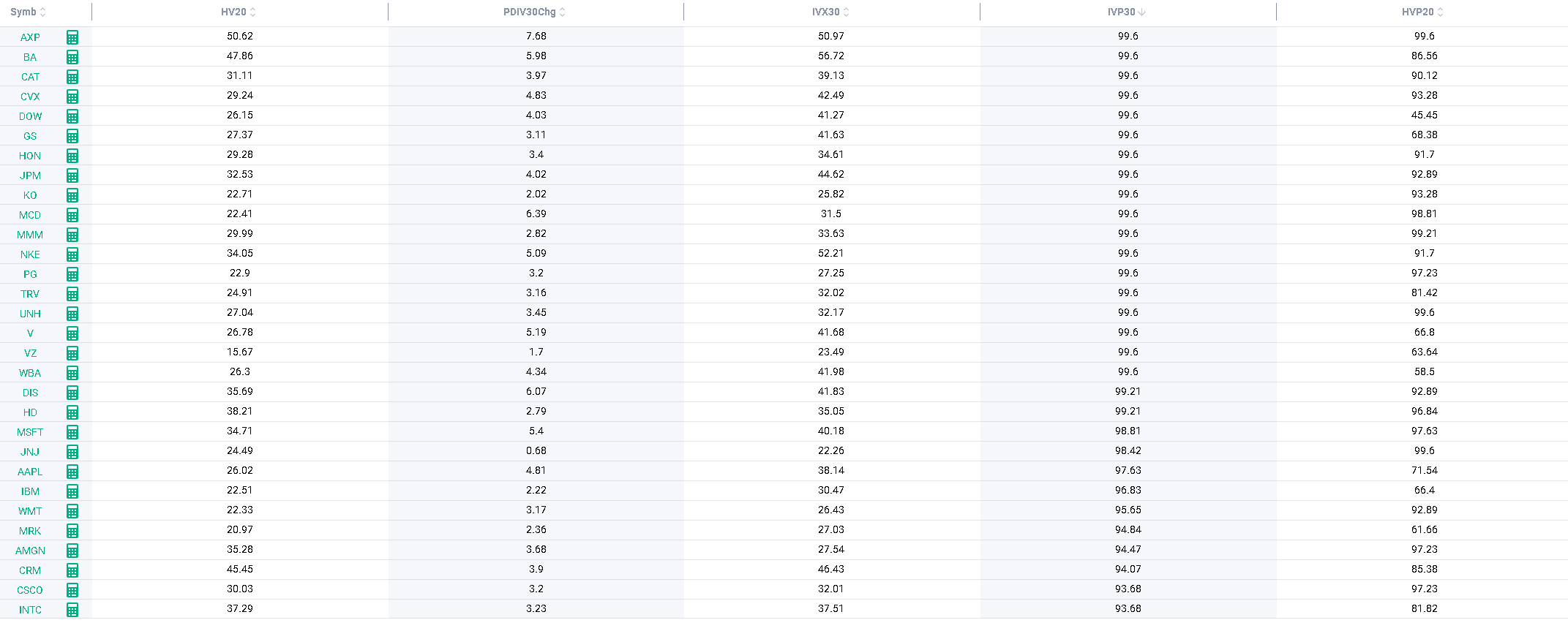Click calculator icon in AAPL row

72,472
